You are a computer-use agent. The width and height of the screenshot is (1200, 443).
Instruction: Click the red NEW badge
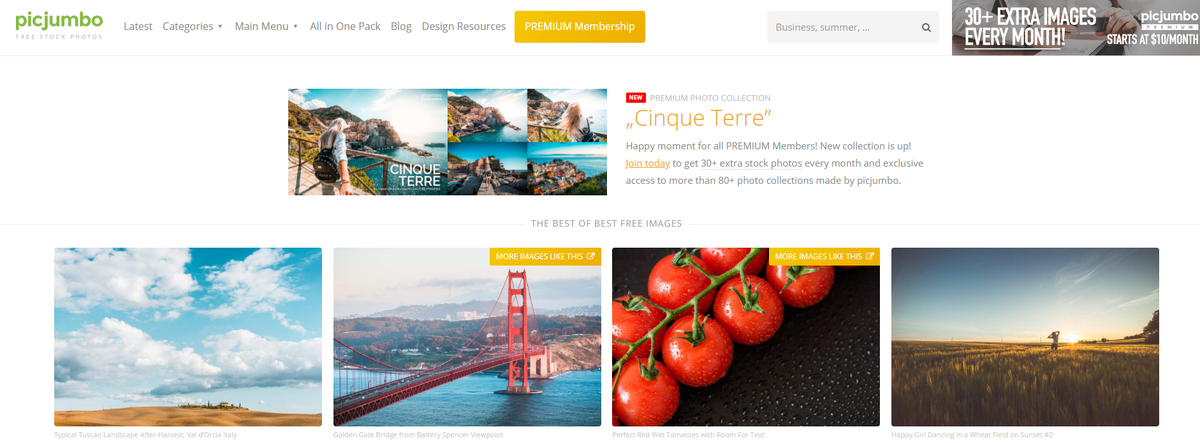coord(635,98)
